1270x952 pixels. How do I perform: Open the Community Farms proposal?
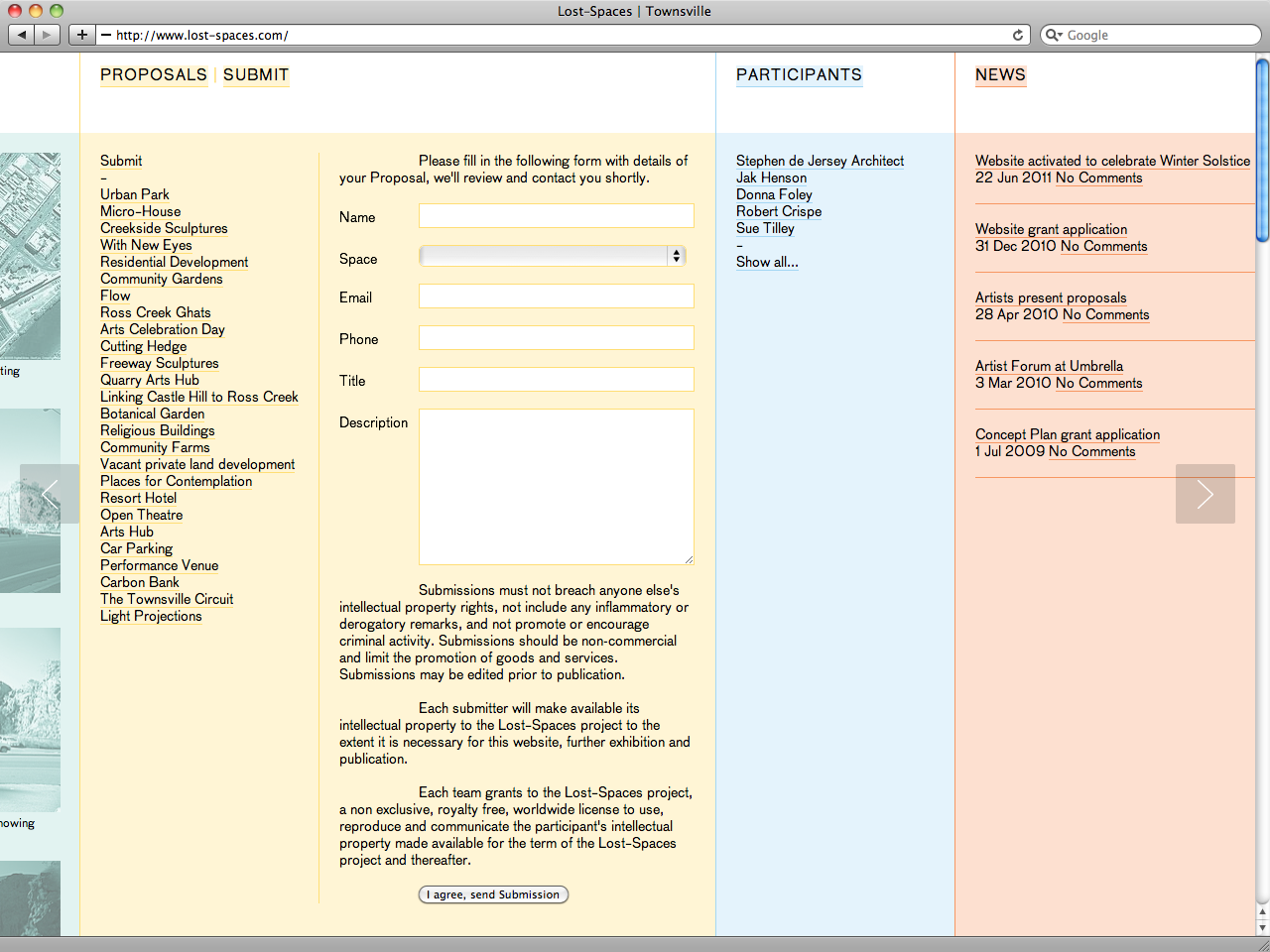click(155, 447)
